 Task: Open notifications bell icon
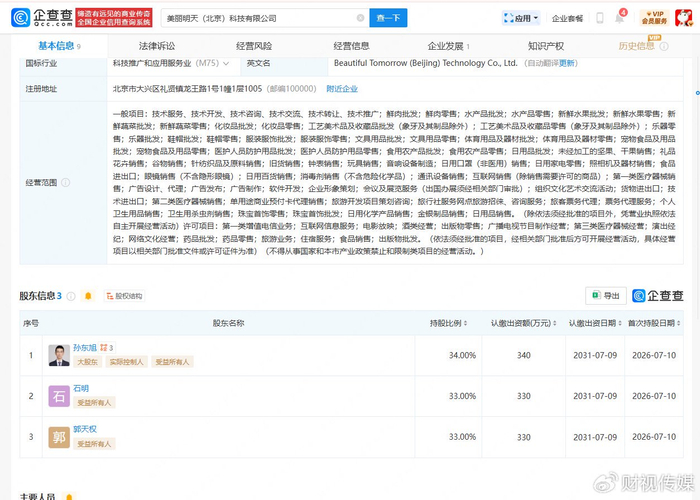(619, 18)
